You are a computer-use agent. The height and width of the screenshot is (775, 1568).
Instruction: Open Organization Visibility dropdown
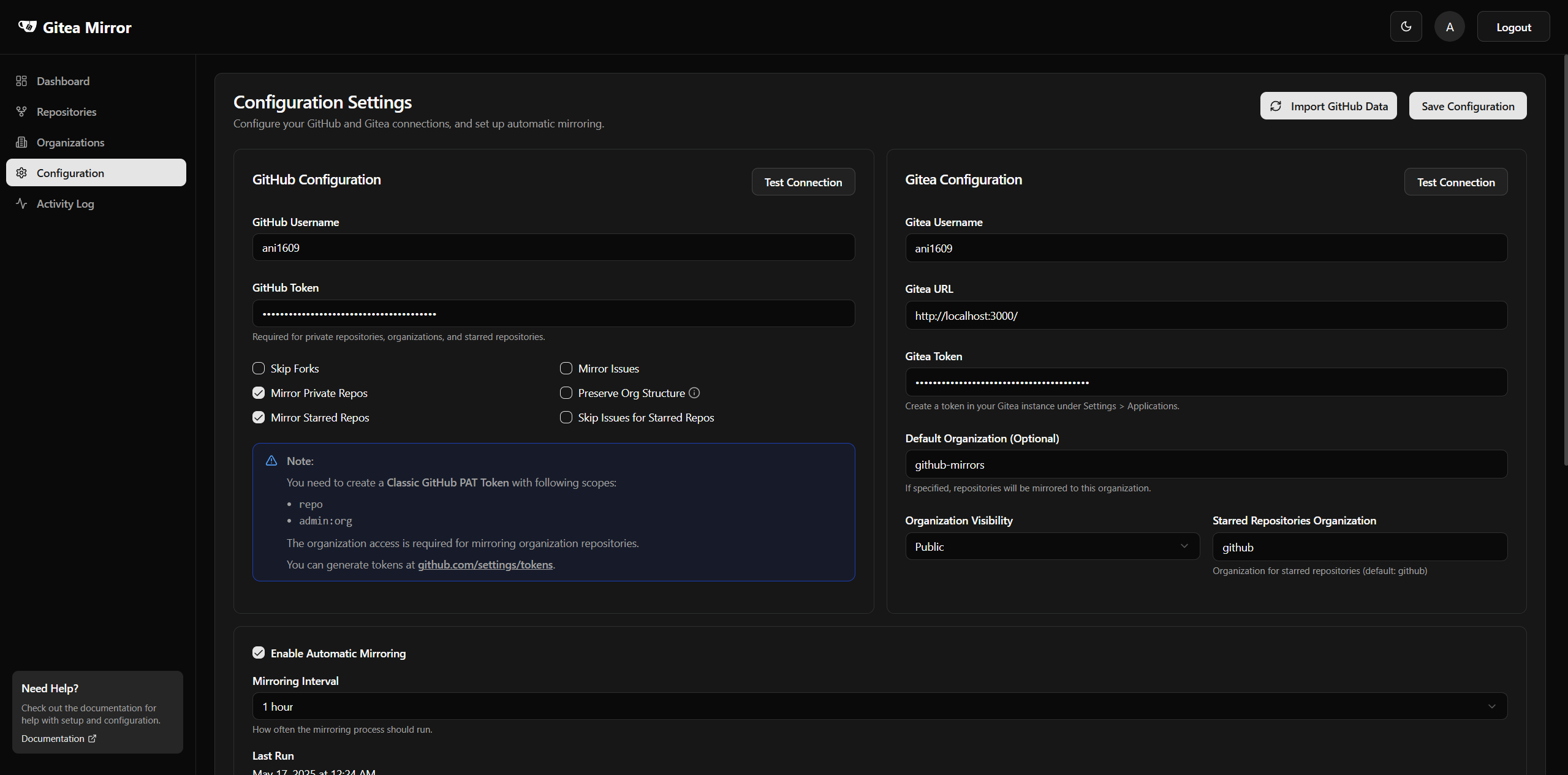[x=1052, y=546]
